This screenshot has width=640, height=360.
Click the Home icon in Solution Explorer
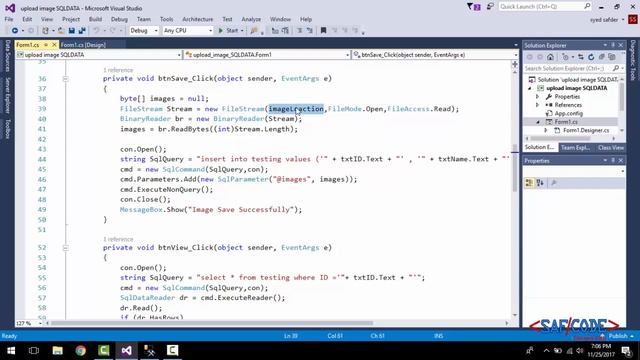[x=550, y=57]
